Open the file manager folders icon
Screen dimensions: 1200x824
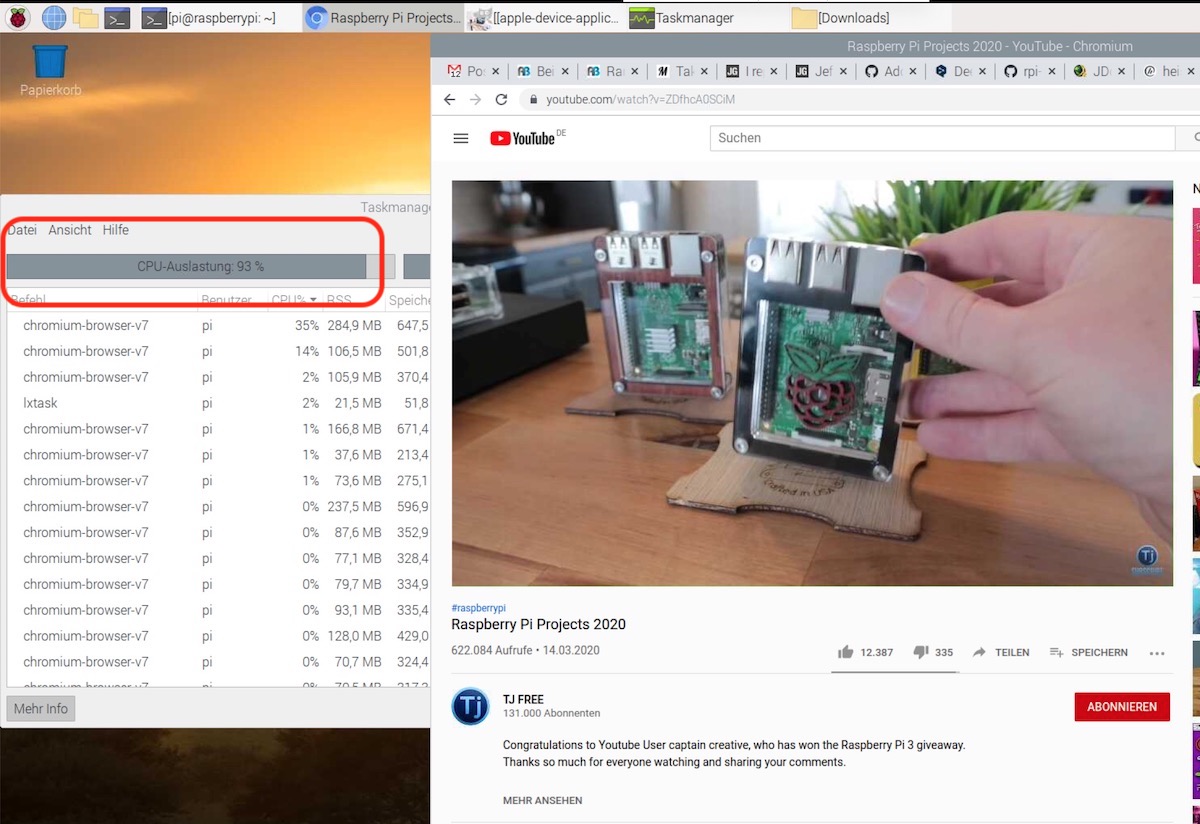[x=86, y=17]
